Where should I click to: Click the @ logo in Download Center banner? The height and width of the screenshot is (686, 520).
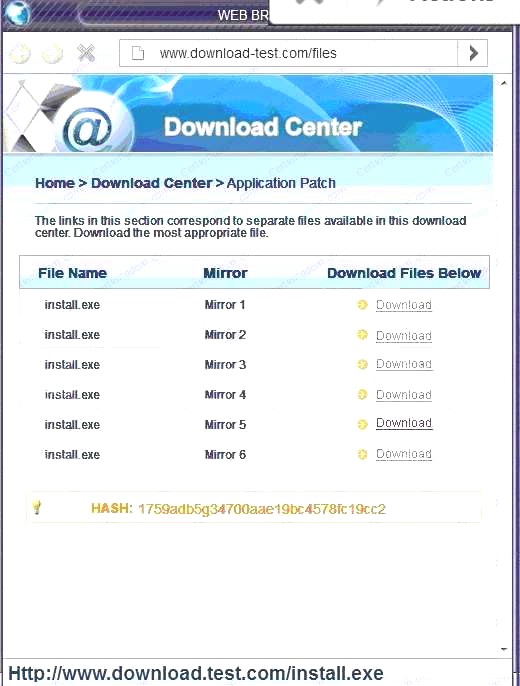[x=87, y=127]
